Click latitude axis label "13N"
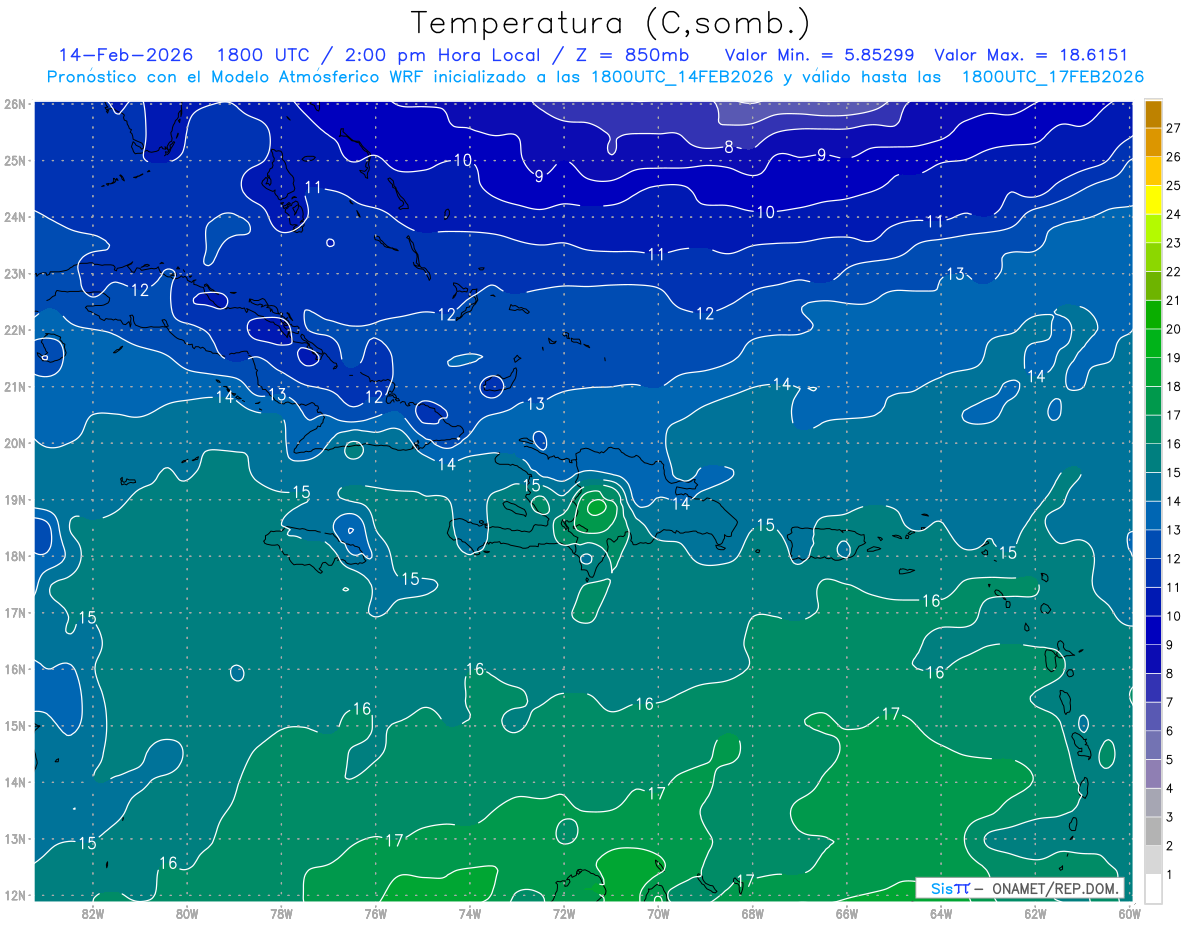 [15, 838]
